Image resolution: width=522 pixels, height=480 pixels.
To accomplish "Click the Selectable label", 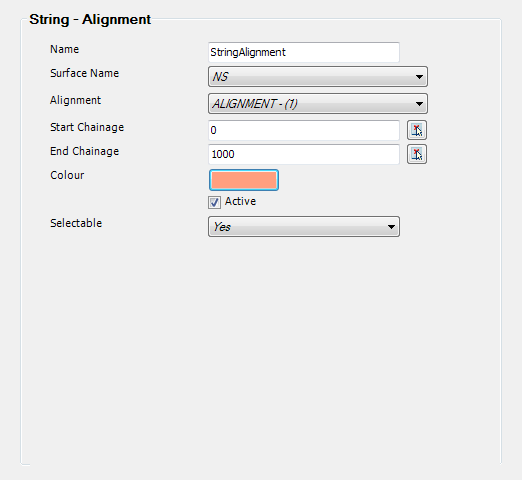I will pyautogui.click(x=76, y=223).
